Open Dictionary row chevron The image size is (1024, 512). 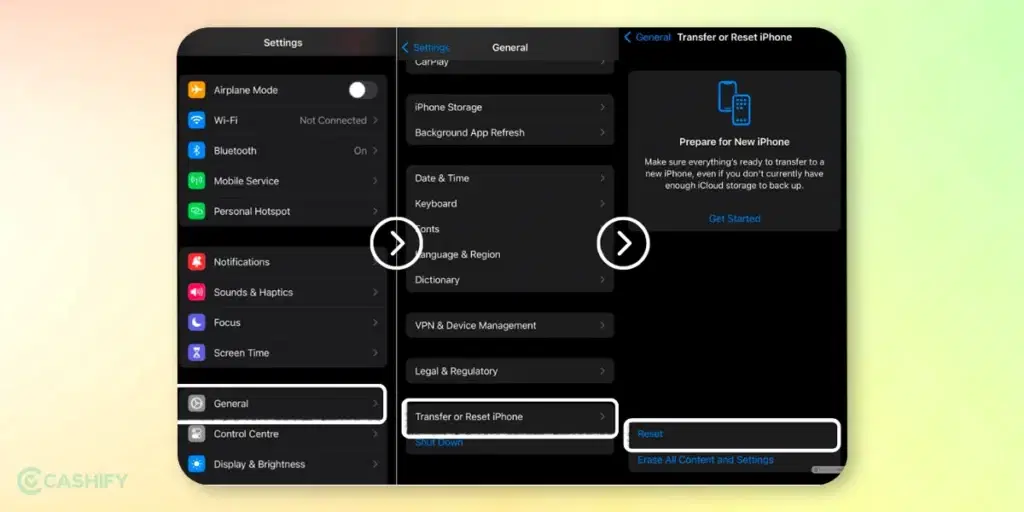602,280
